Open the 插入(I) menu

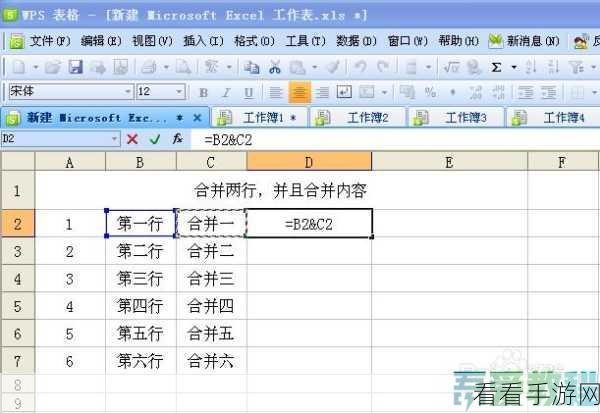[203, 41]
